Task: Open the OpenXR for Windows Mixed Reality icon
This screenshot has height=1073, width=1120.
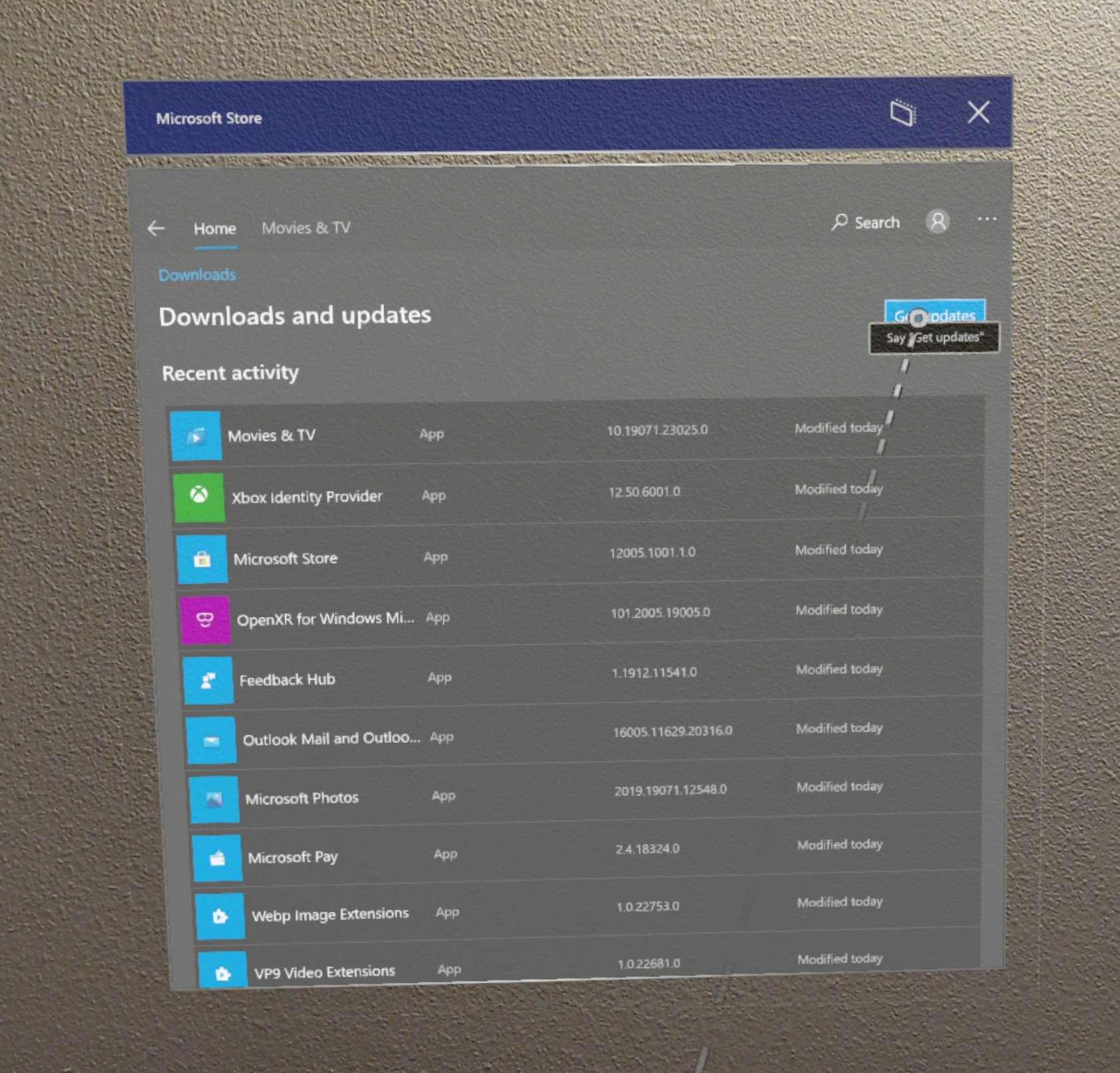Action: 205,620
